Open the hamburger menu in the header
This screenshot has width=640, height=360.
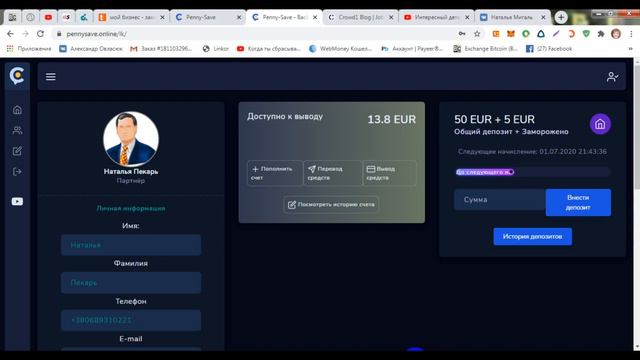[x=51, y=77]
